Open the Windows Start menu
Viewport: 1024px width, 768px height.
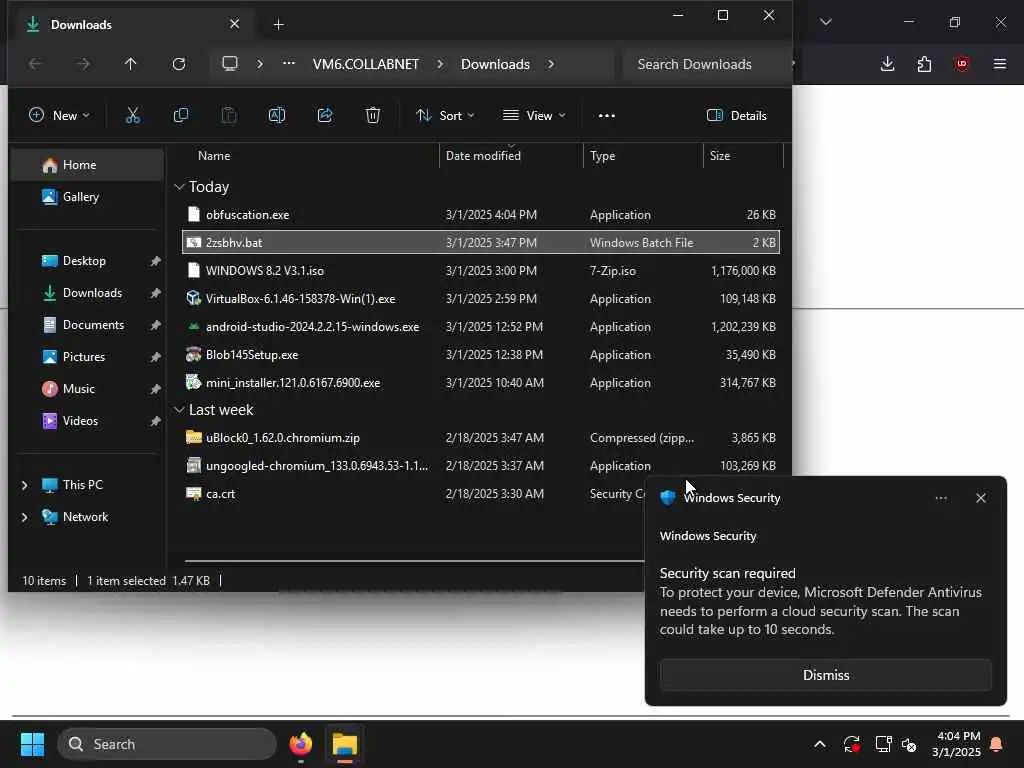pyautogui.click(x=32, y=744)
